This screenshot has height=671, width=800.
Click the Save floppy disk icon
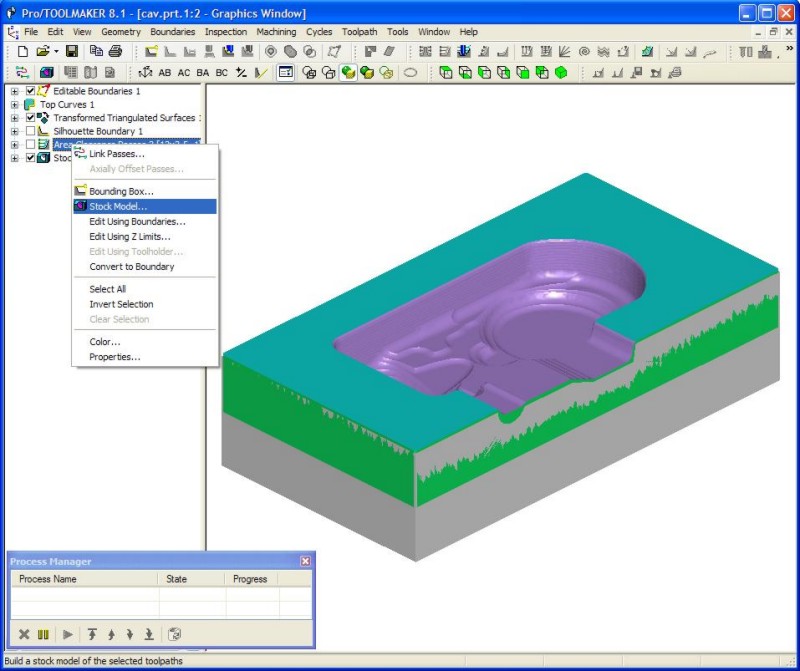tap(72, 52)
